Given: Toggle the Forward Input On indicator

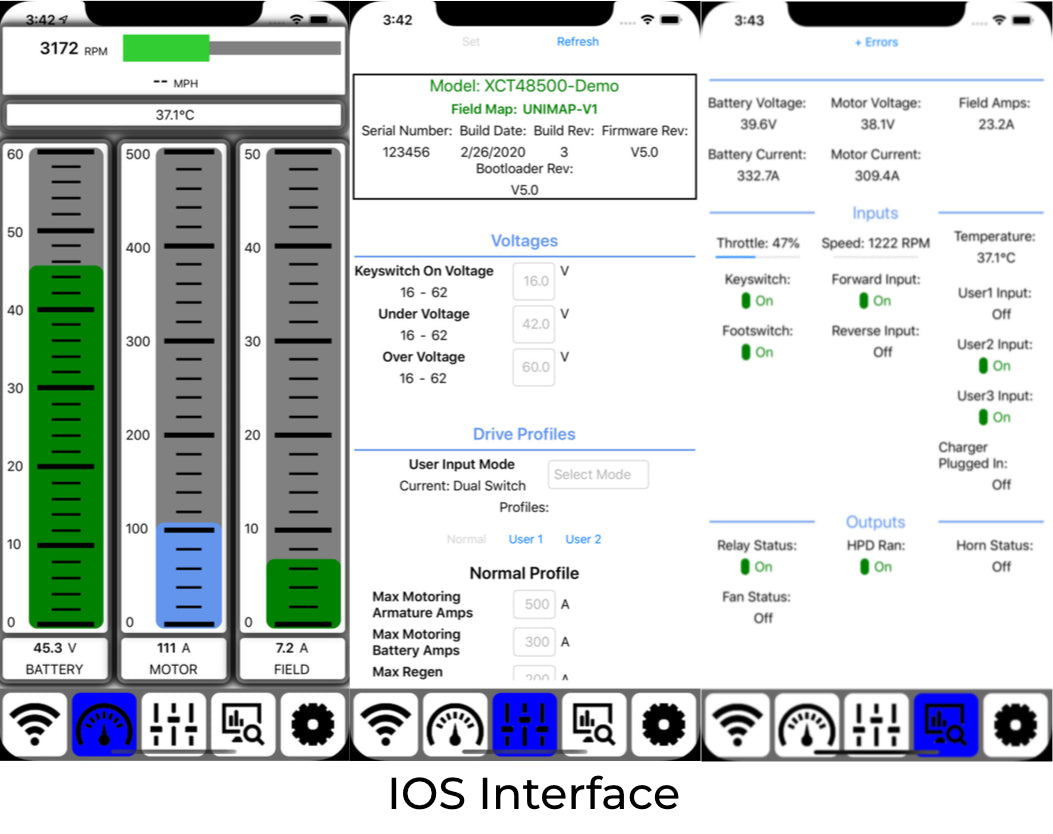Looking at the screenshot, I should (x=875, y=301).
